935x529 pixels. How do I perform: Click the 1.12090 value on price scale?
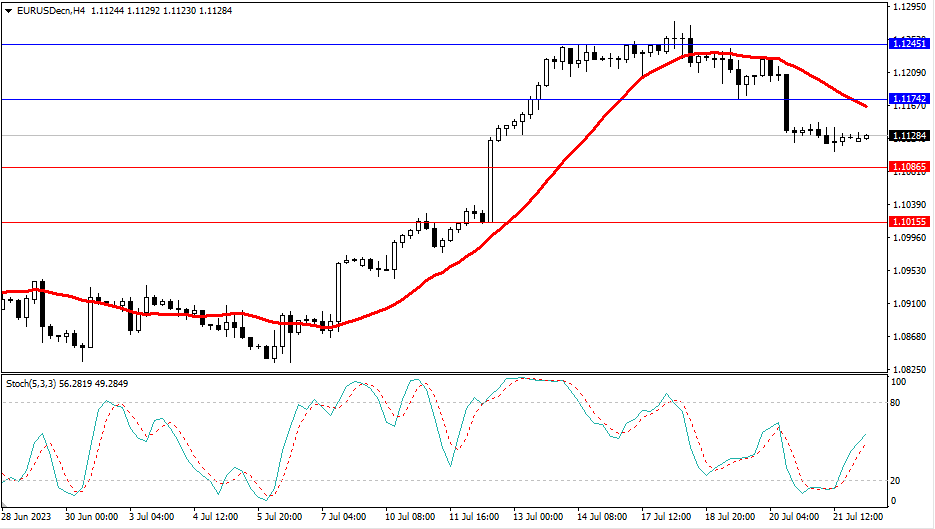pyautogui.click(x=908, y=73)
